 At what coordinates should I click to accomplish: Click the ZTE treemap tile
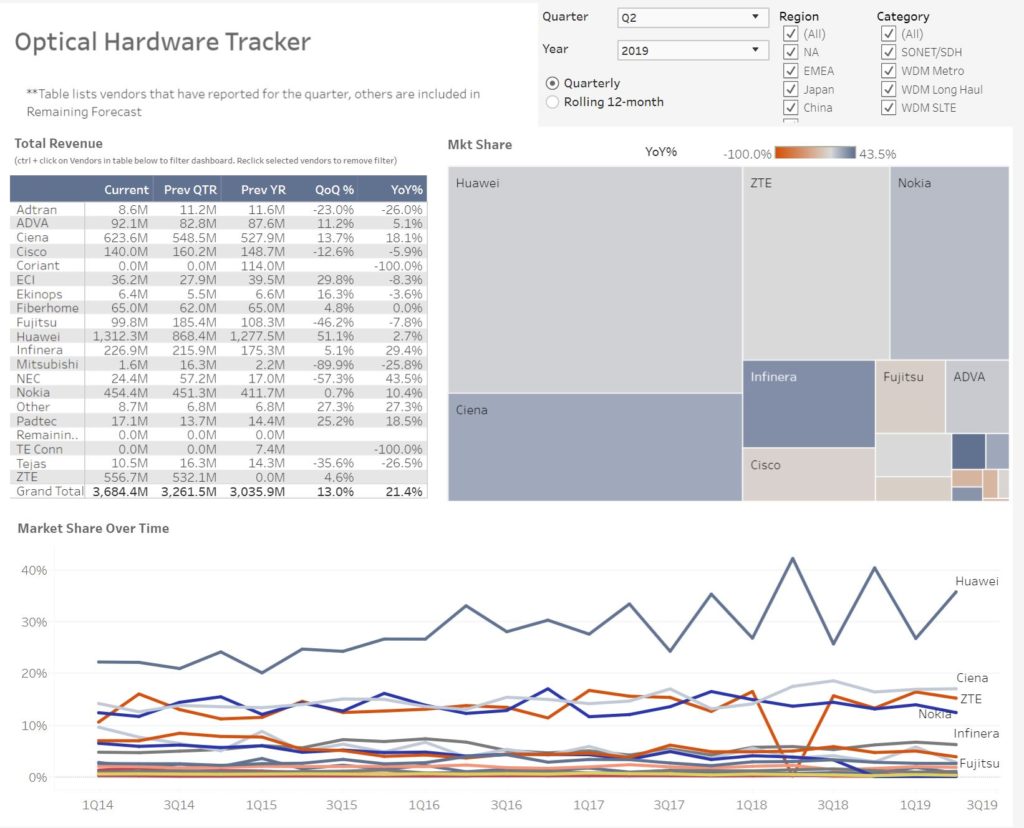[816, 263]
